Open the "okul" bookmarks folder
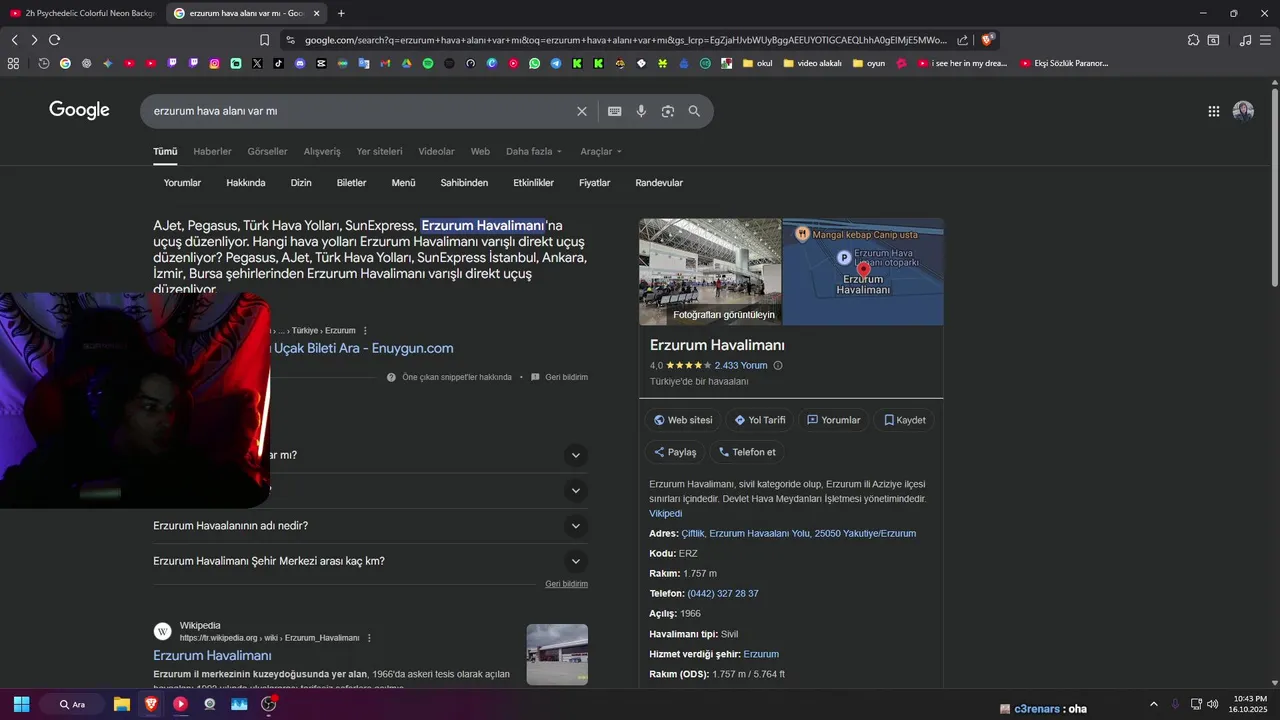This screenshot has height=720, width=1280. 757,63
